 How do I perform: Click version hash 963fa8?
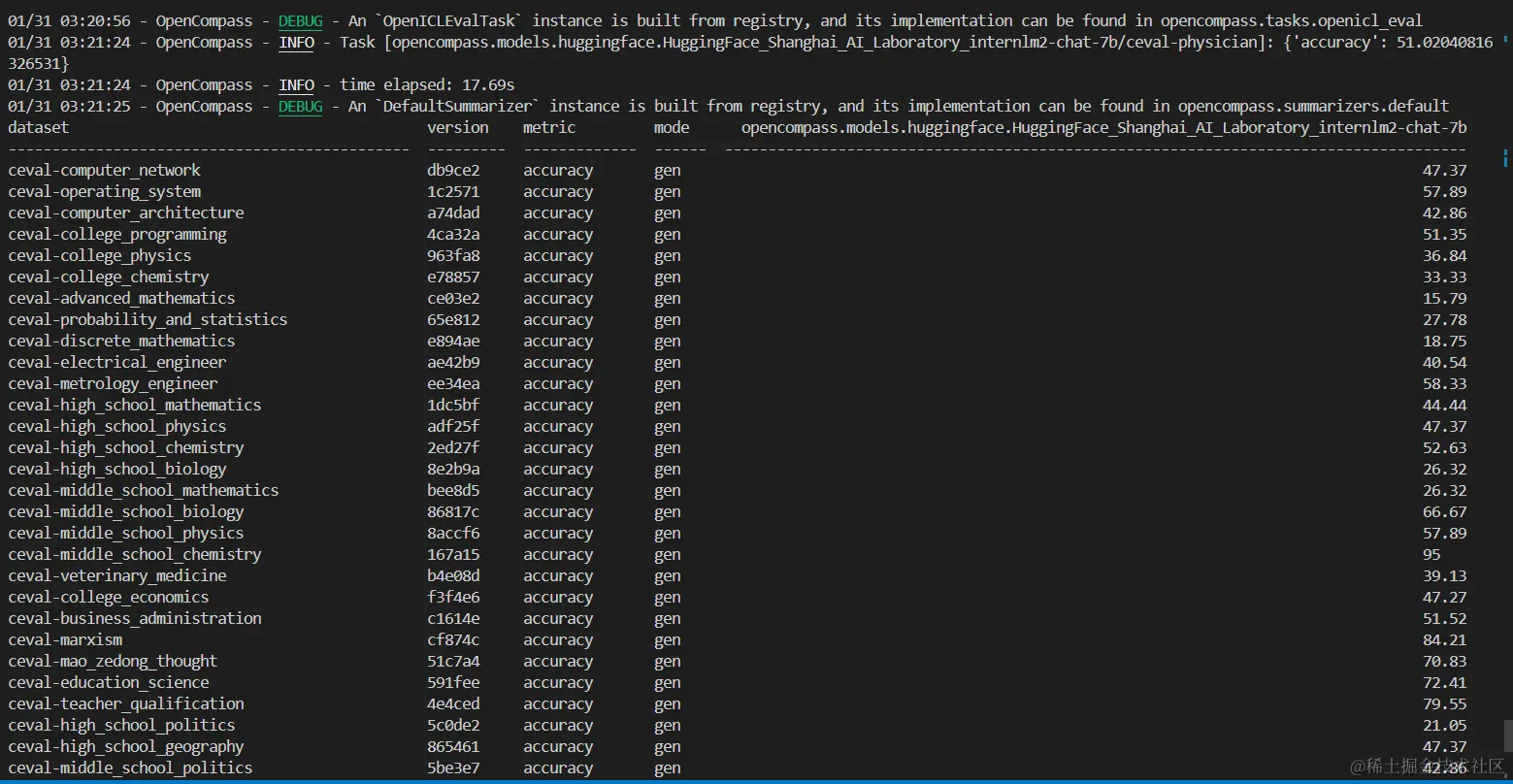453,255
